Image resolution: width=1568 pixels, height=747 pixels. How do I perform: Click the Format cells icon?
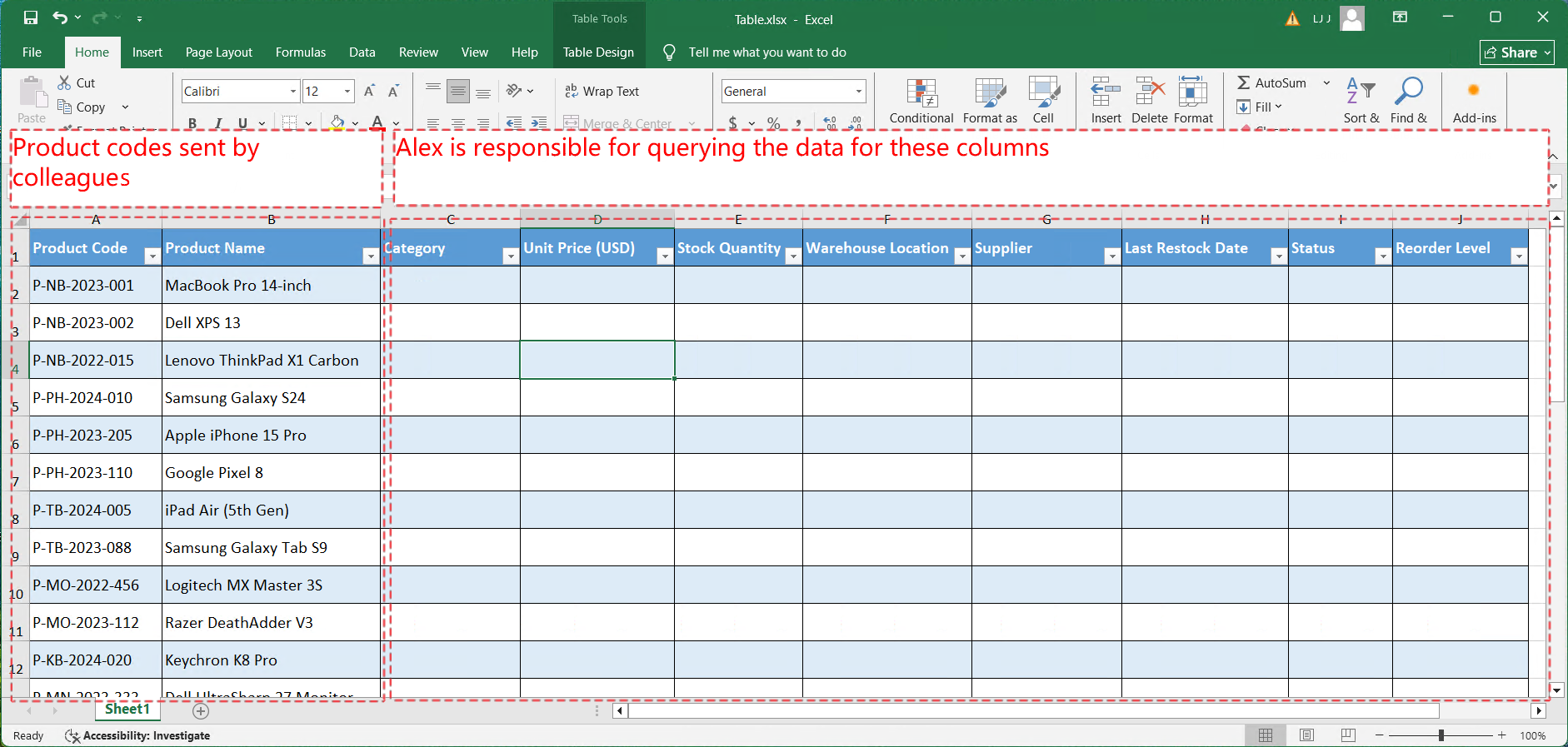1193,92
